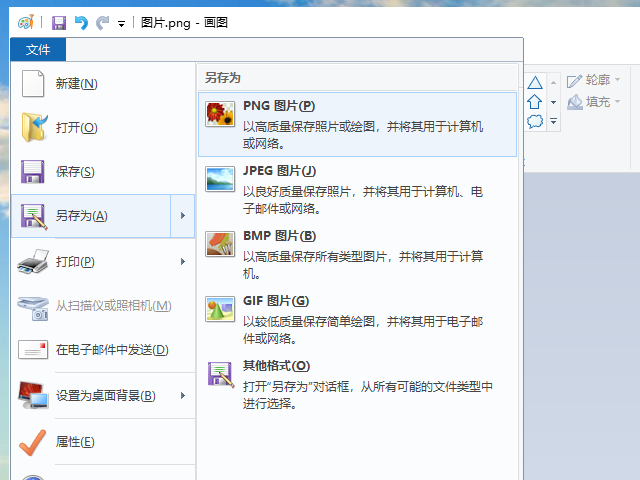This screenshot has width=640, height=480.
Task: Click the Save icon in quick access toolbar
Action: click(x=59, y=22)
